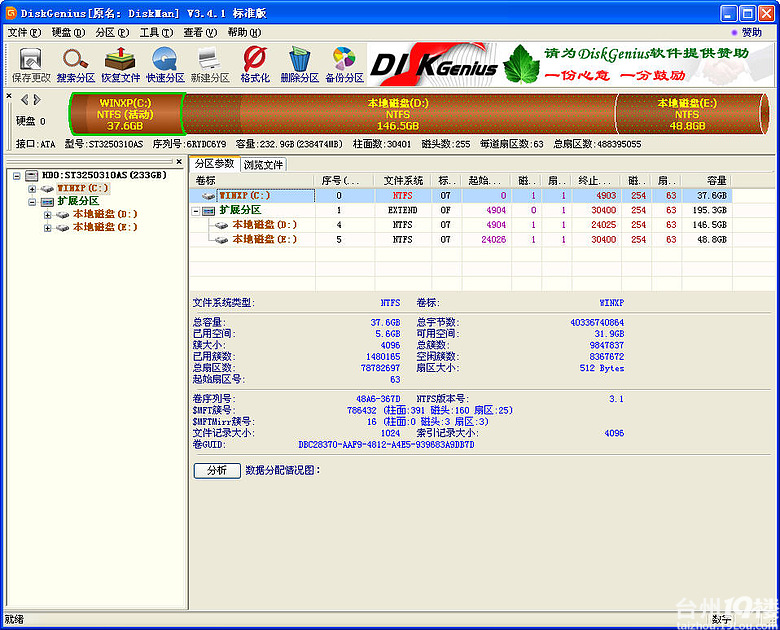Click the Search Partition (搜索分区) magnifier icon

[x=75, y=64]
